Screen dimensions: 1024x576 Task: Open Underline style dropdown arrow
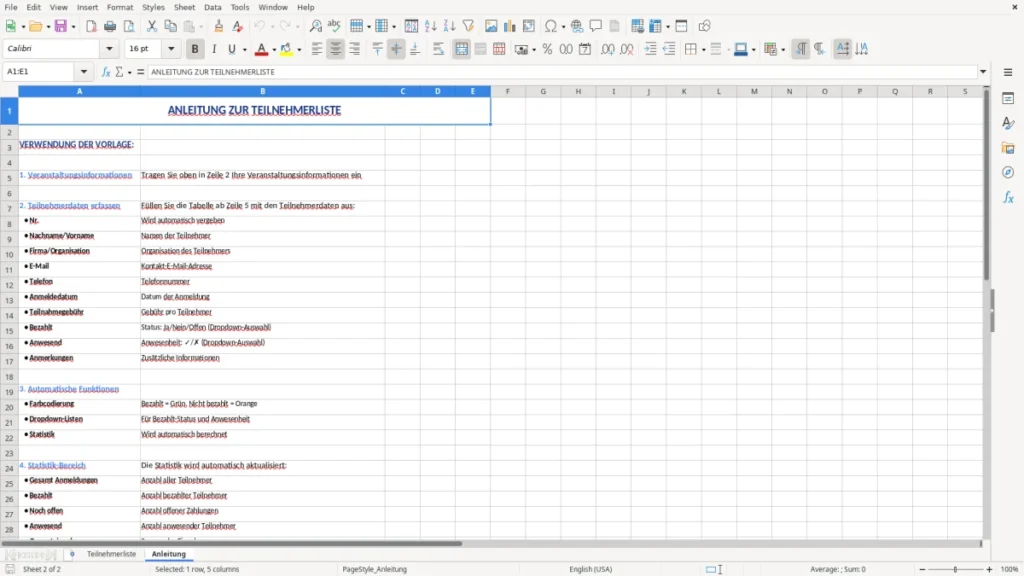click(x=245, y=50)
